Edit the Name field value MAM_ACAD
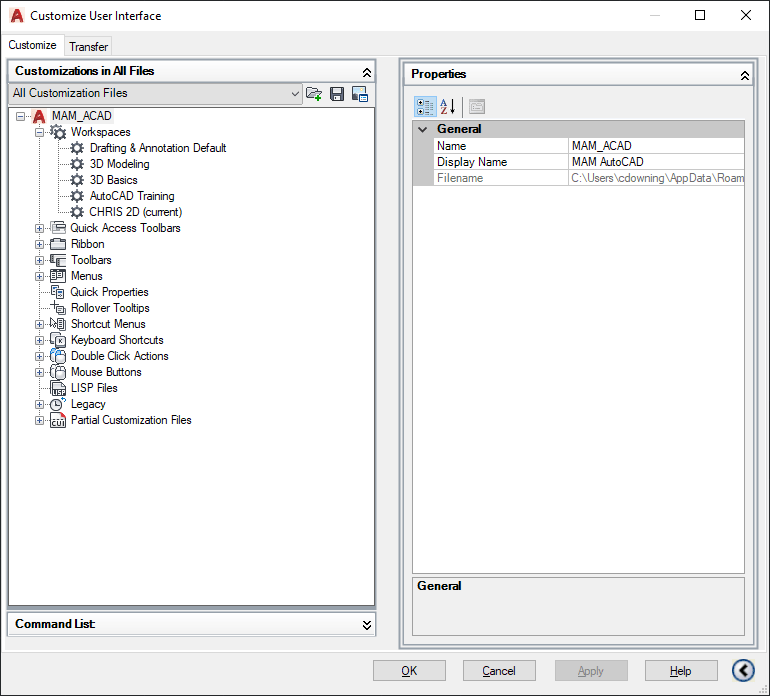Image resolution: width=770 pixels, height=696 pixels. point(657,146)
